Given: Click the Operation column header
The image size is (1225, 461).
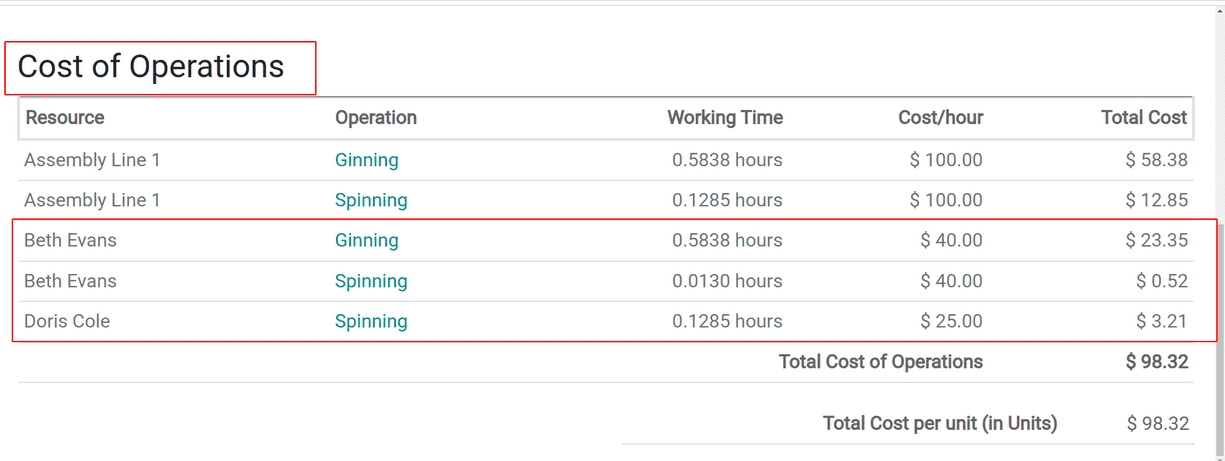Looking at the screenshot, I should click(x=376, y=117).
